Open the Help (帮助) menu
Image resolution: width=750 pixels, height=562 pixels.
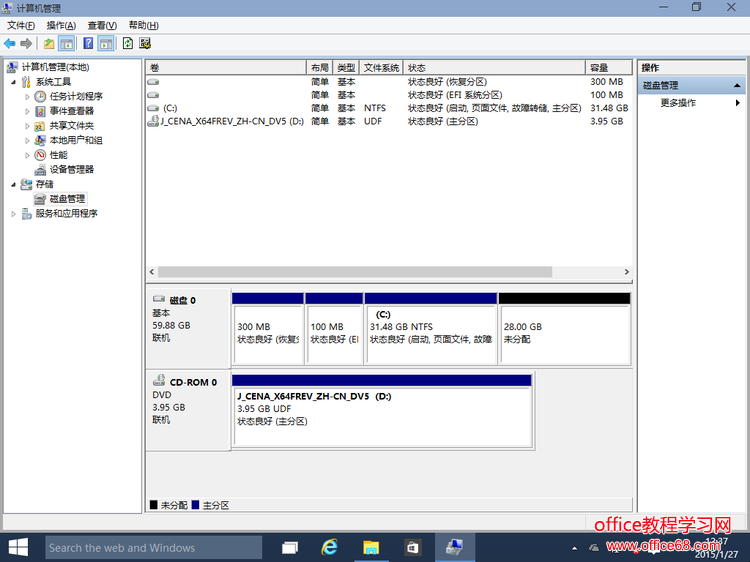[143, 25]
